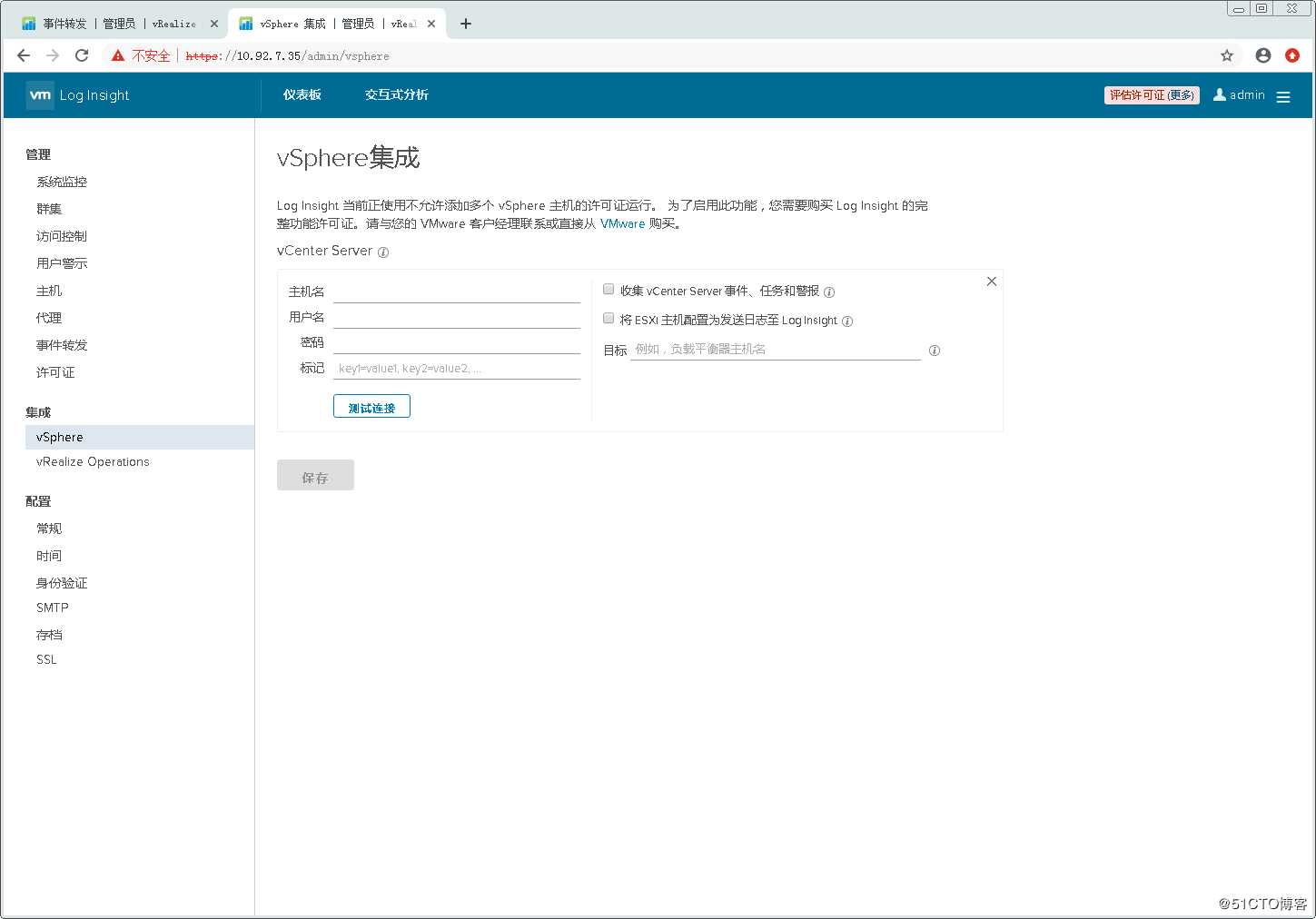The image size is (1316, 919).
Task: Reload the page with the refresh icon
Action: pyautogui.click(x=82, y=55)
